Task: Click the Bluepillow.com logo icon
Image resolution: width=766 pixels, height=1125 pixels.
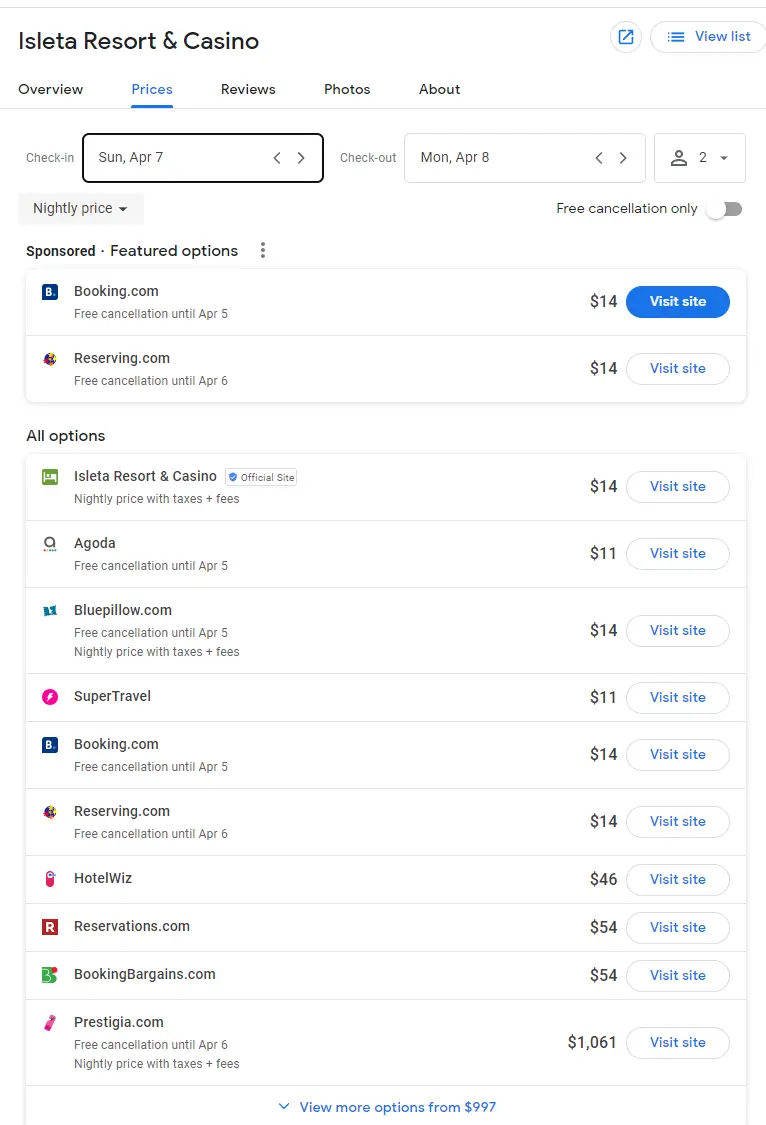Action: 50,611
